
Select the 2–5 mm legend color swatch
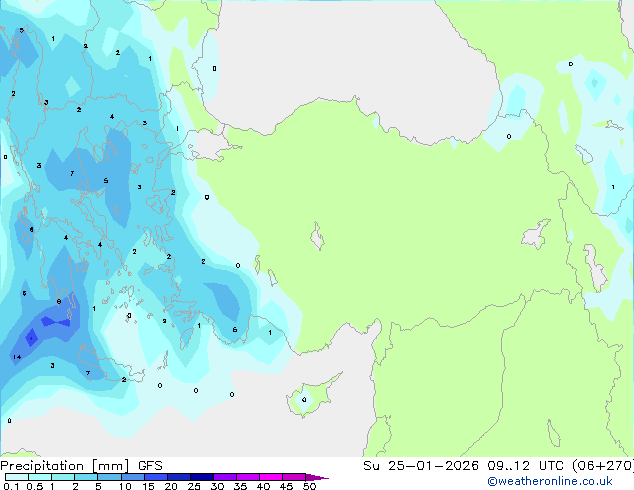[x=86, y=477]
